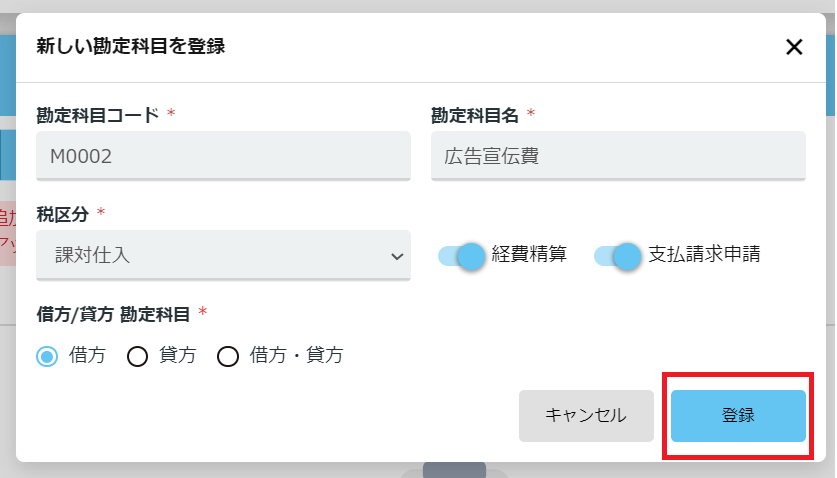Pick the 借方・貸方 radio option
The height and width of the screenshot is (478, 837).
click(227, 356)
